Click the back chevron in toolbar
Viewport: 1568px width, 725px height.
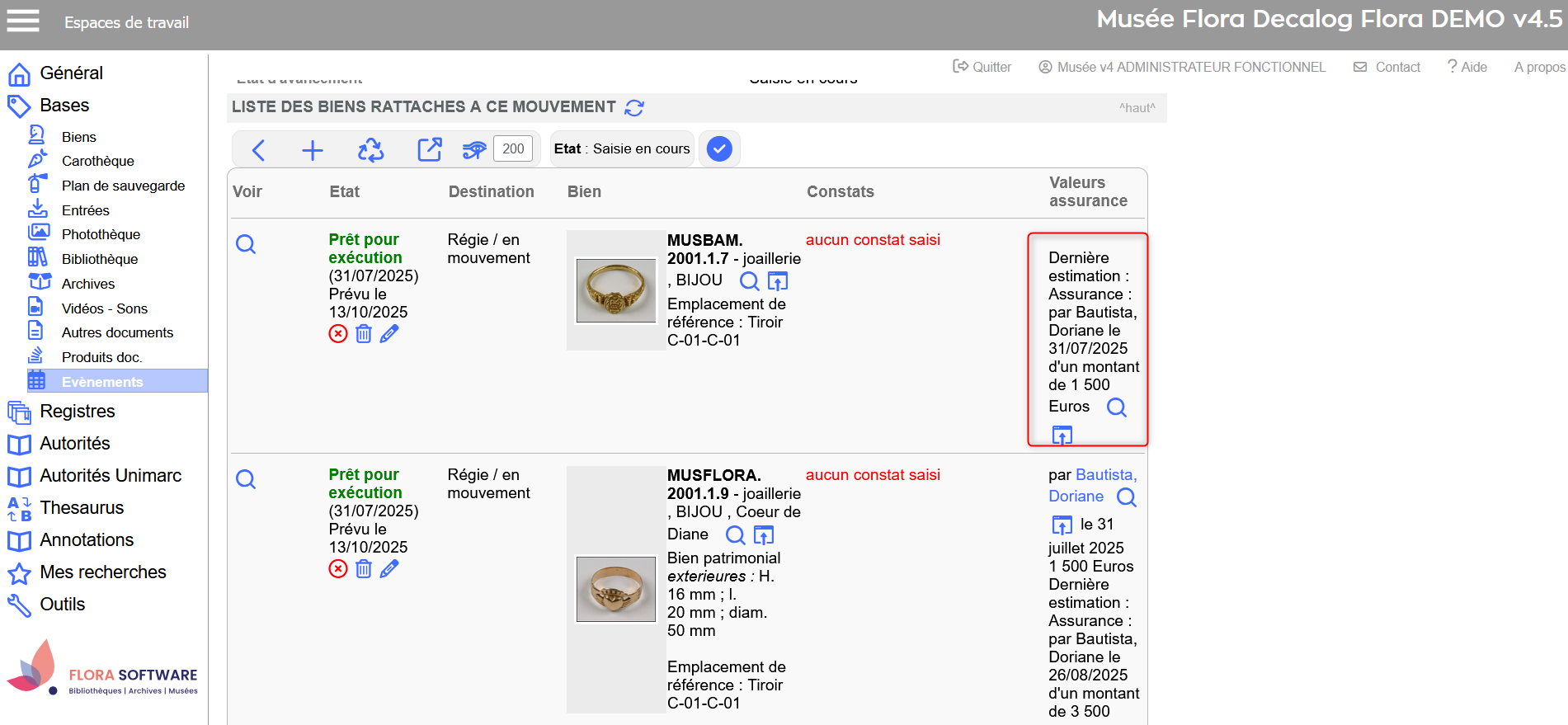(x=258, y=150)
